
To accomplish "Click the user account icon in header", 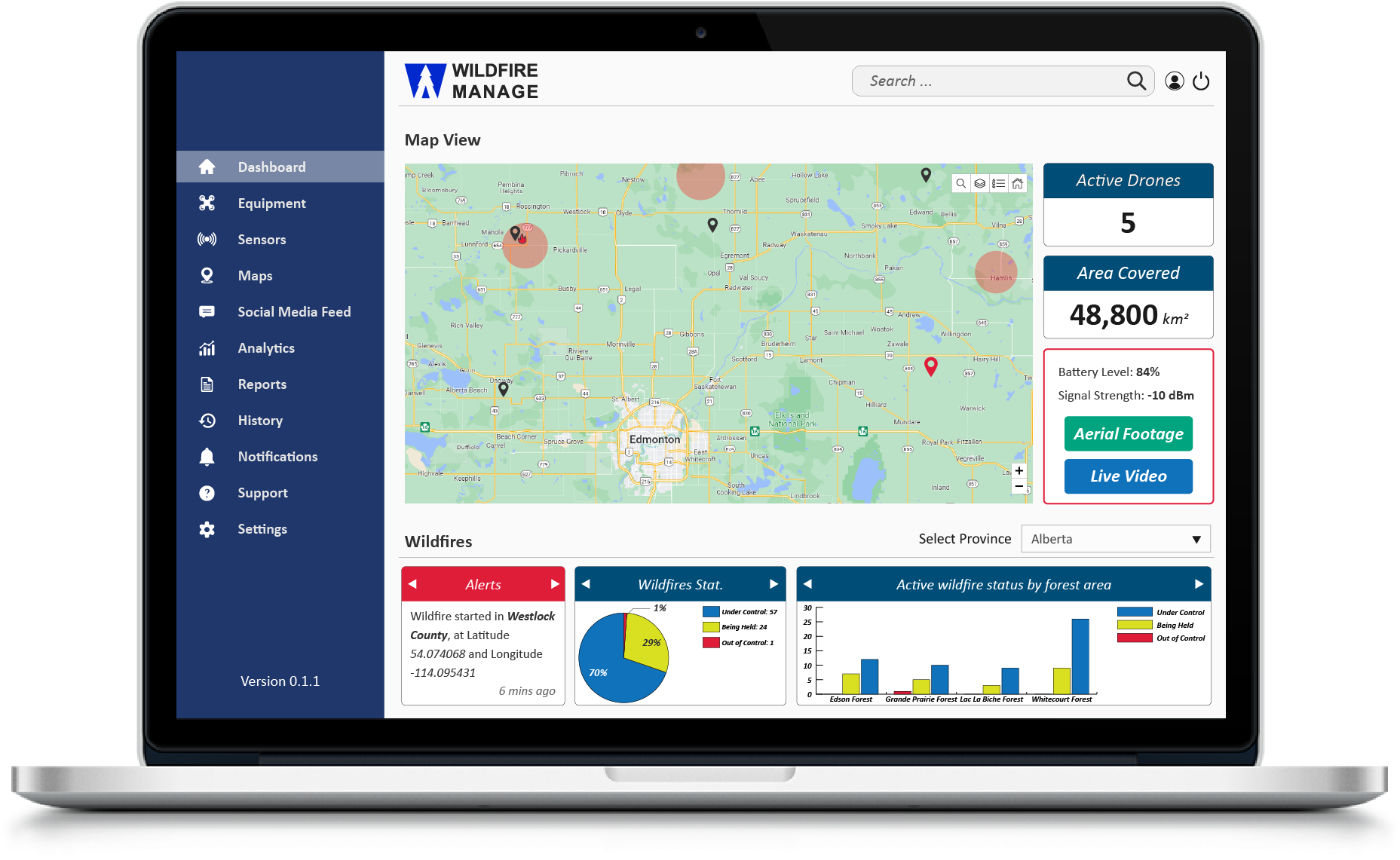I will [1174, 81].
